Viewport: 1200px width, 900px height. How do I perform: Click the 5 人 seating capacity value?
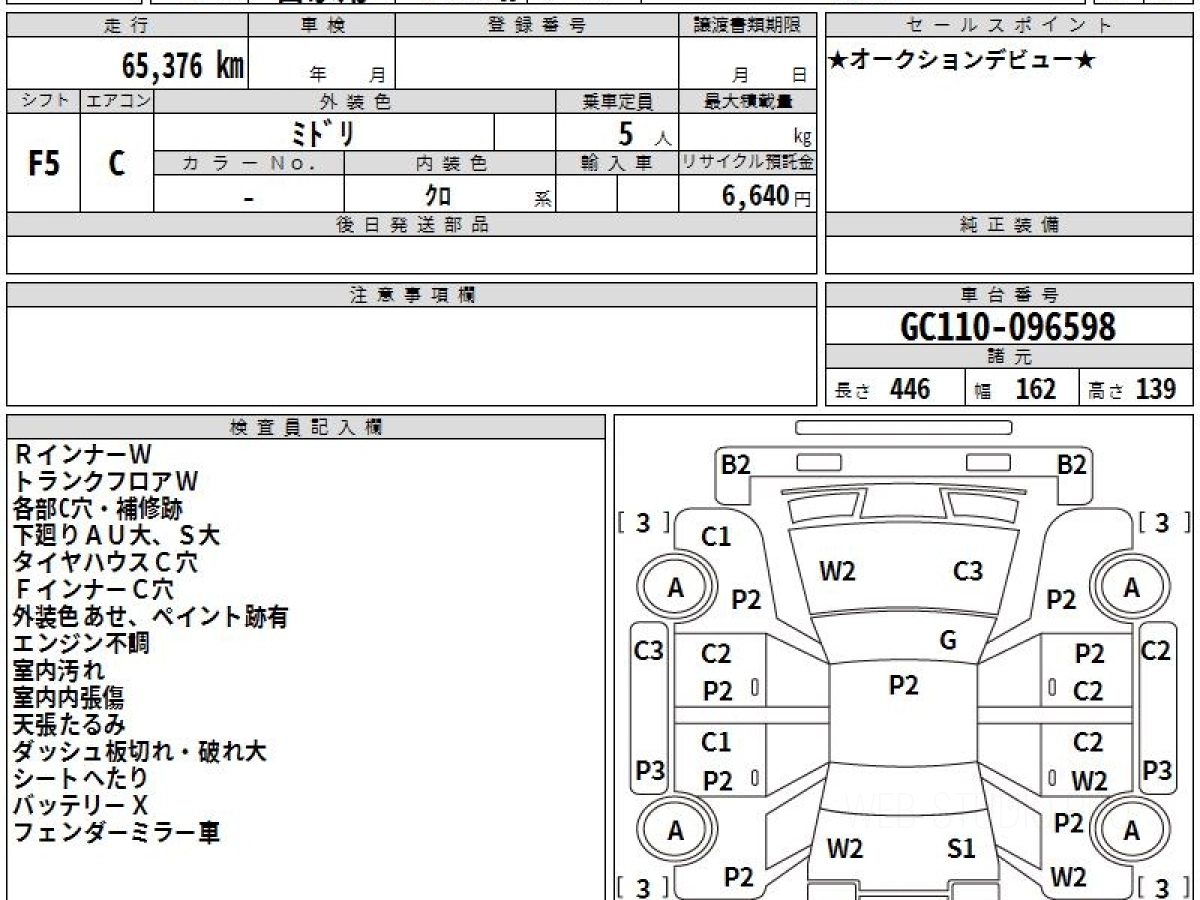coord(644,134)
